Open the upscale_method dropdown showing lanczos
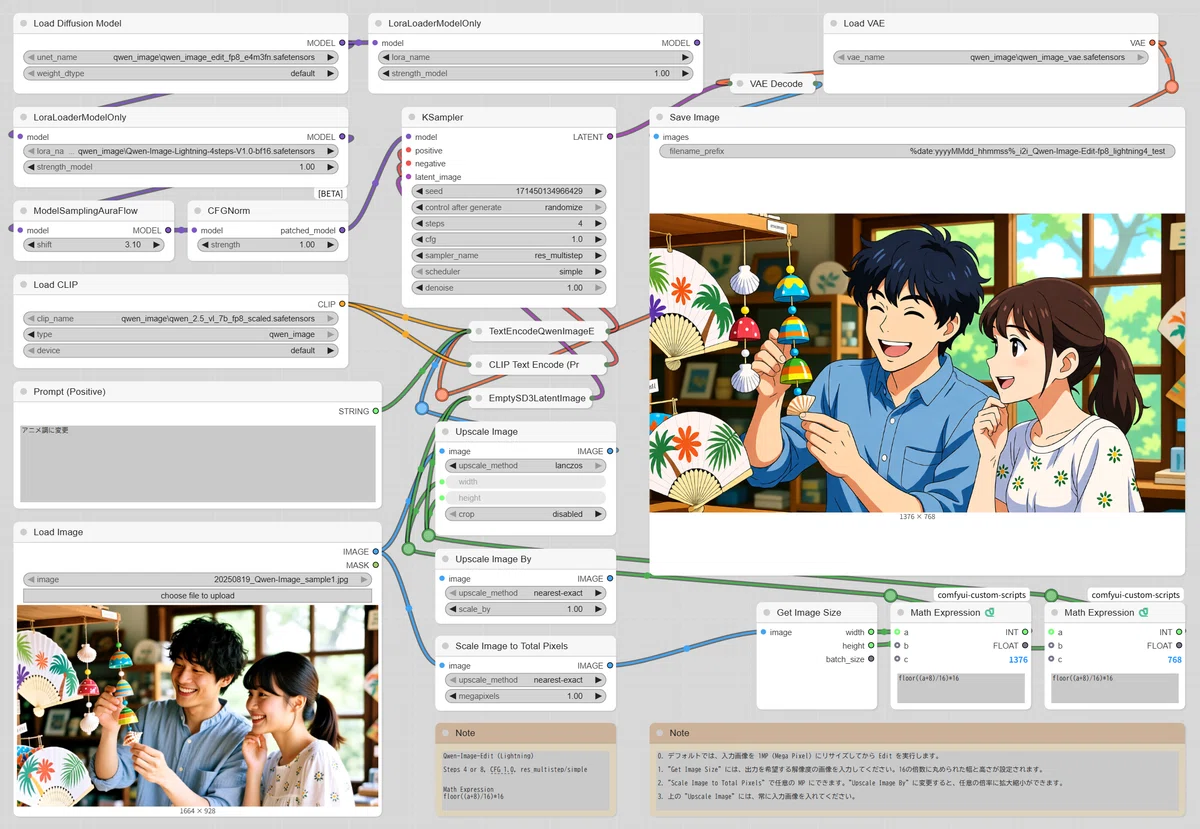This screenshot has height=829, width=1200. tap(525, 466)
